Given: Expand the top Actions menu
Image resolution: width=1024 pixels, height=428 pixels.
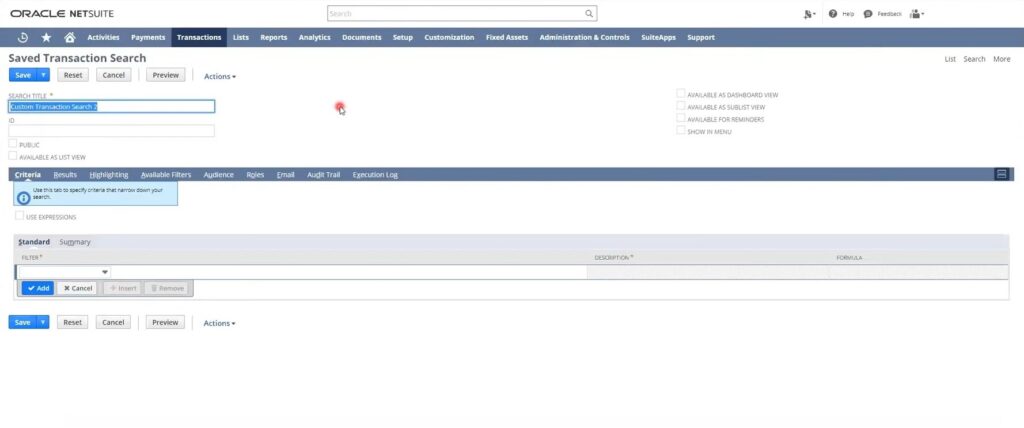Looking at the screenshot, I should pyautogui.click(x=219, y=76).
